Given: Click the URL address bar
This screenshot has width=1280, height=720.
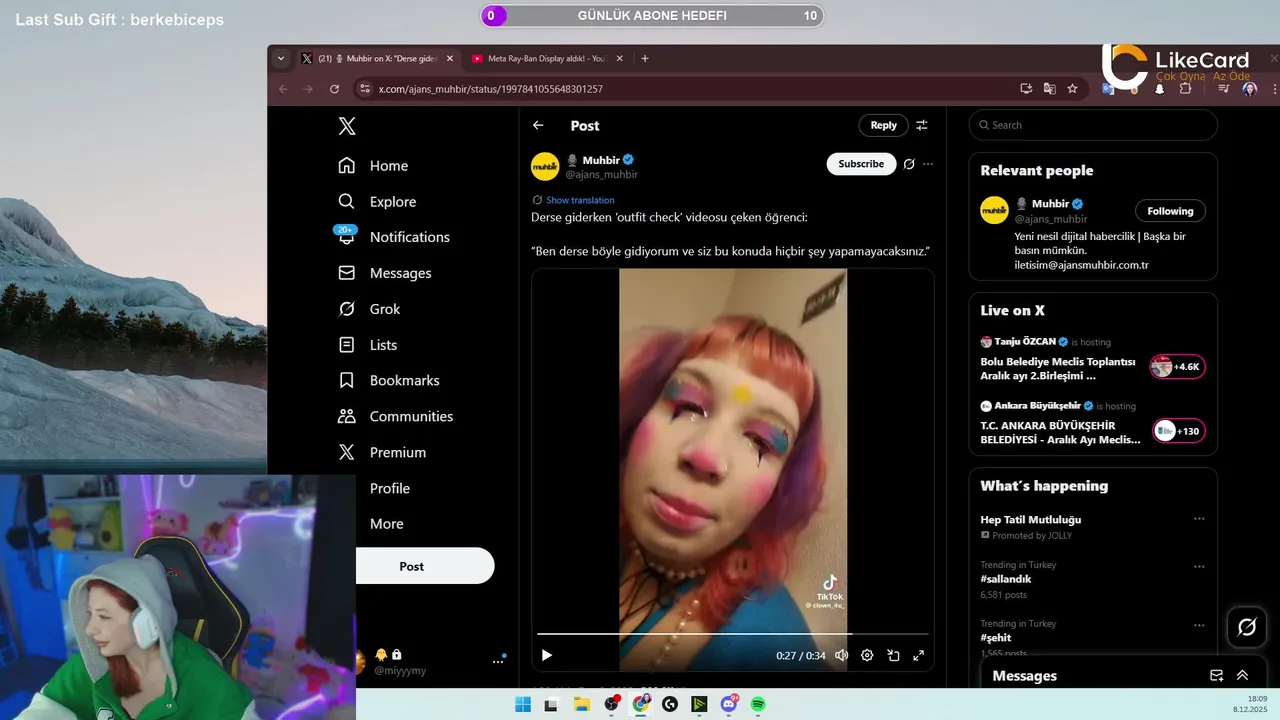Looking at the screenshot, I should point(690,89).
